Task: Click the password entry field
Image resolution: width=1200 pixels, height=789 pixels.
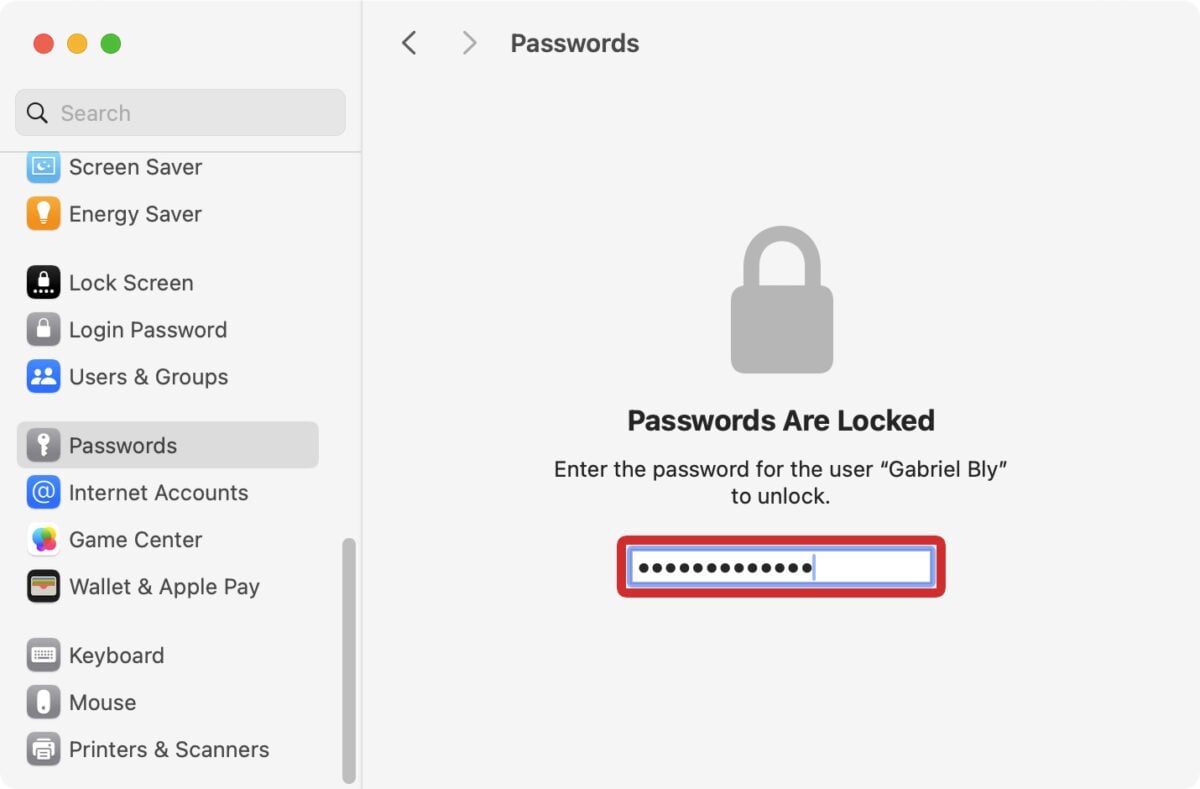Action: pos(780,568)
